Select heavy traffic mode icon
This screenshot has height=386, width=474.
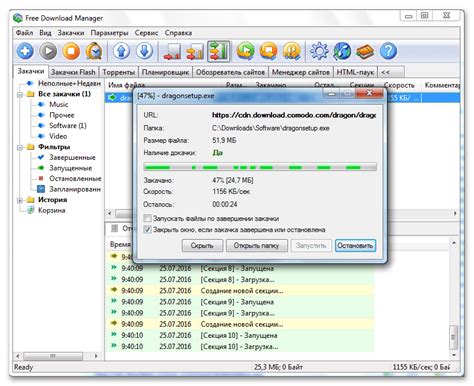pyautogui.click(x=218, y=52)
